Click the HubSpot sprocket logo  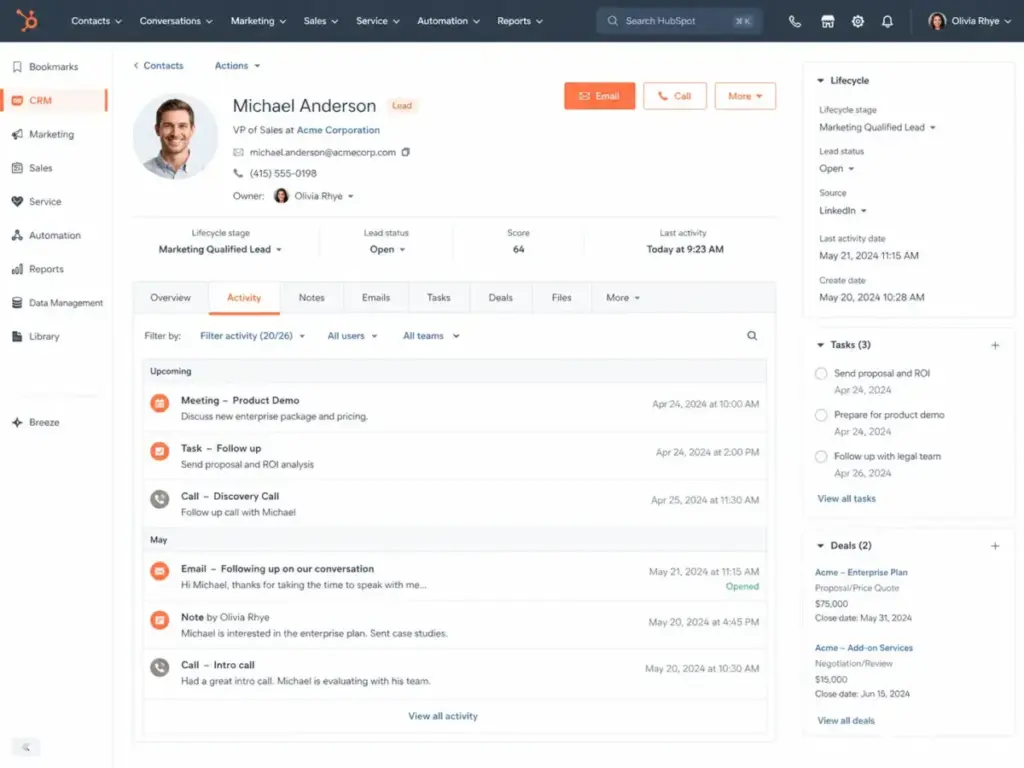(x=27, y=20)
